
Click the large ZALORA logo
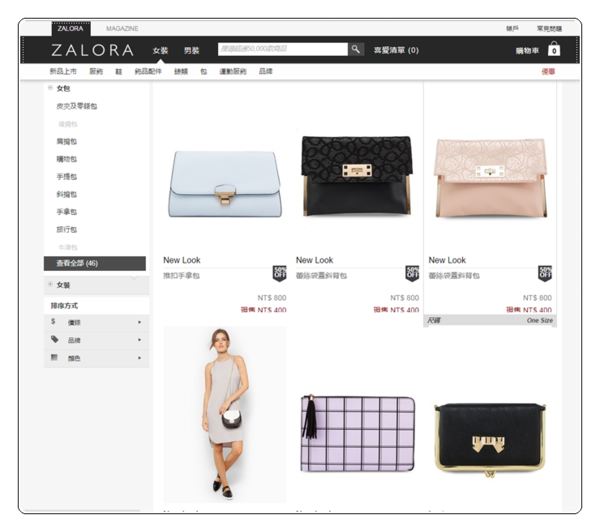coord(93,50)
